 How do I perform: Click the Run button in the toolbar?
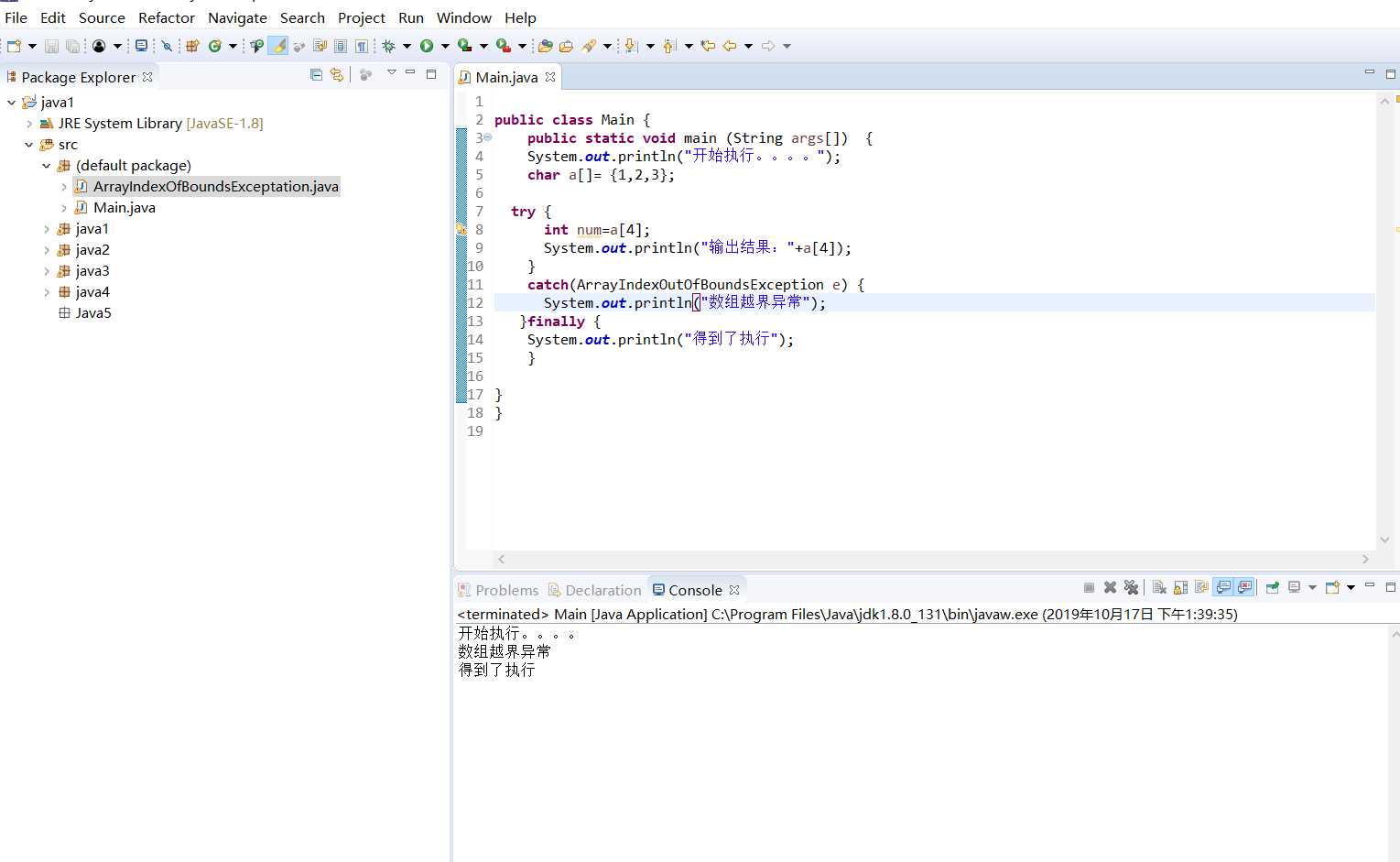[427, 46]
